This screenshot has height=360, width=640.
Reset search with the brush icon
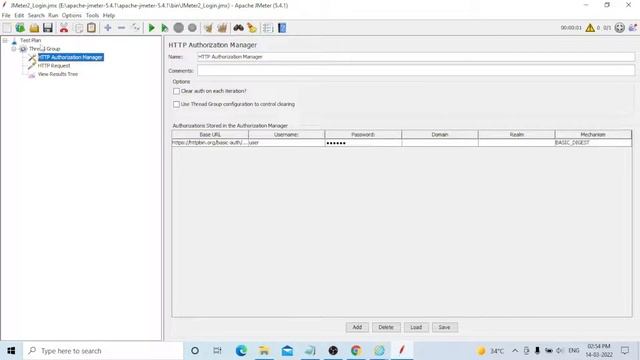tap(252, 28)
